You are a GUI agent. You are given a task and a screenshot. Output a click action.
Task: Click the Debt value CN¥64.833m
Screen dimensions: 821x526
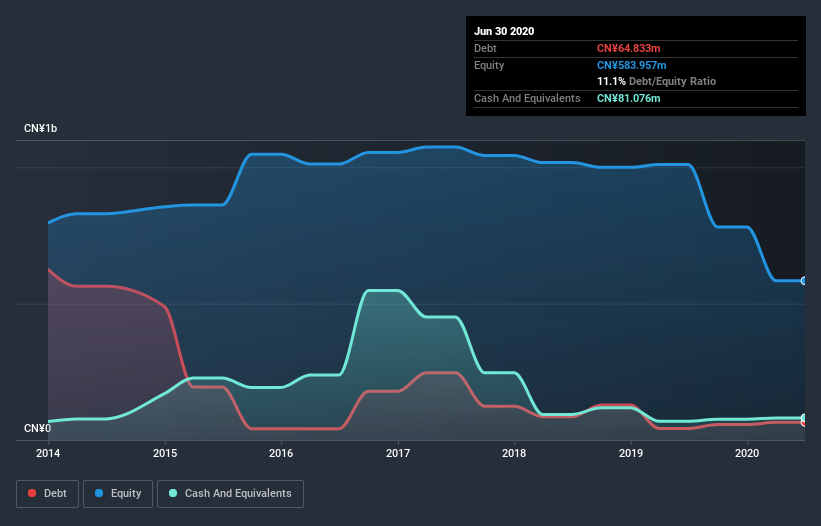(x=628, y=48)
